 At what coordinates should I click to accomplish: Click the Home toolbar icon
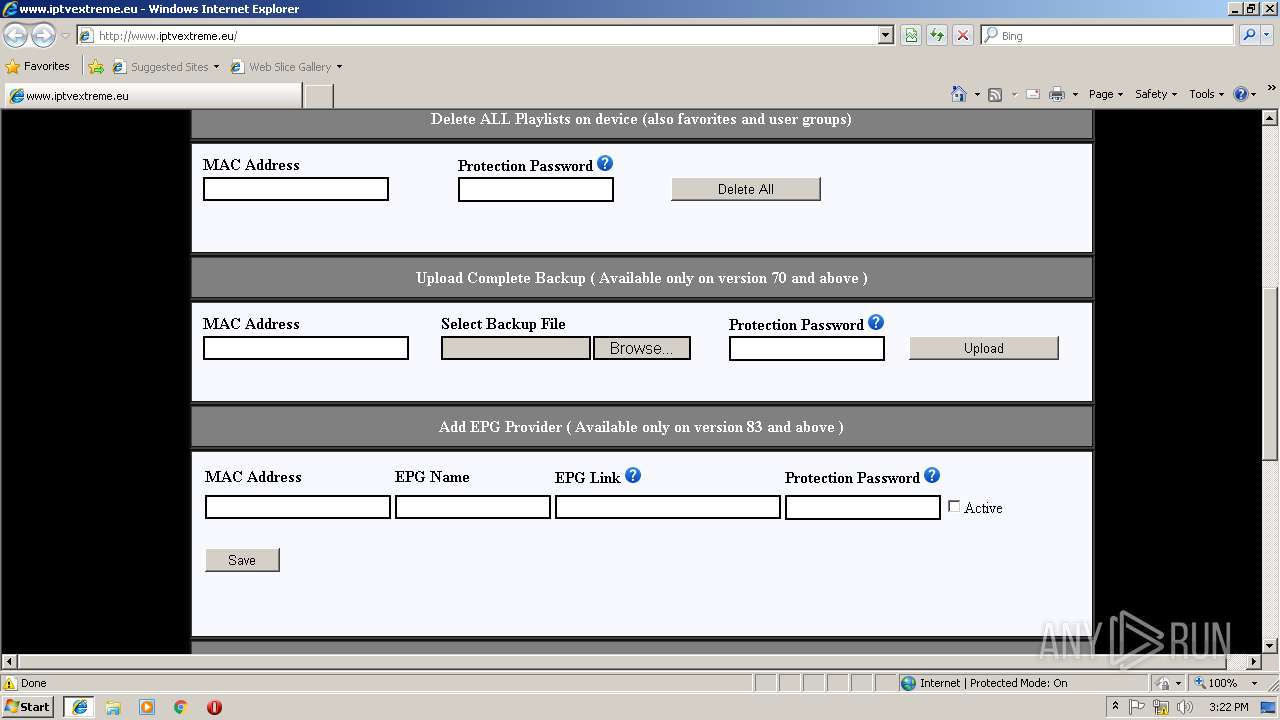(x=959, y=94)
